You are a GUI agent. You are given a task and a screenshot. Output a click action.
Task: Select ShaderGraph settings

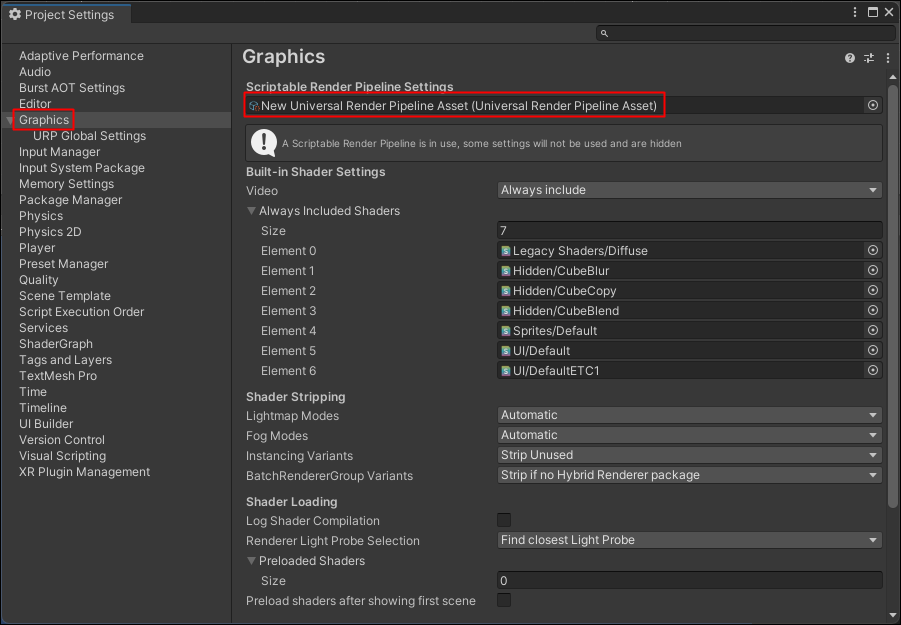56,344
